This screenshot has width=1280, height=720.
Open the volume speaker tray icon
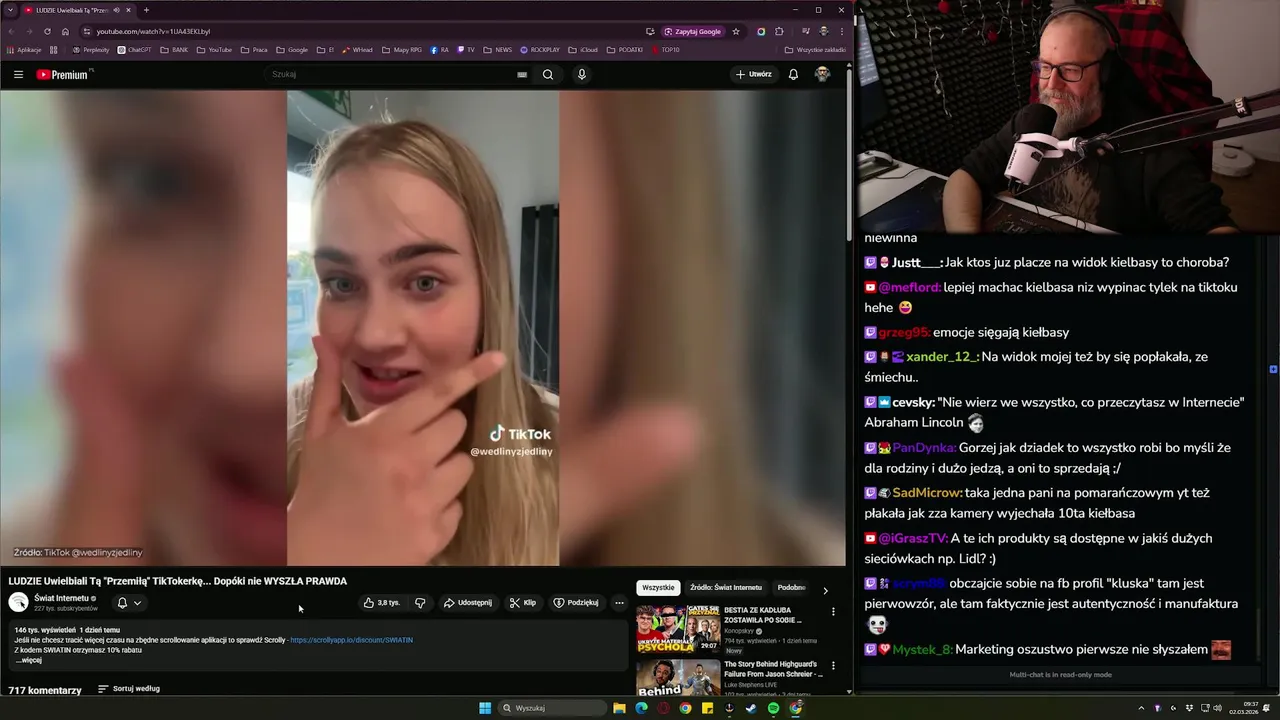point(1217,708)
